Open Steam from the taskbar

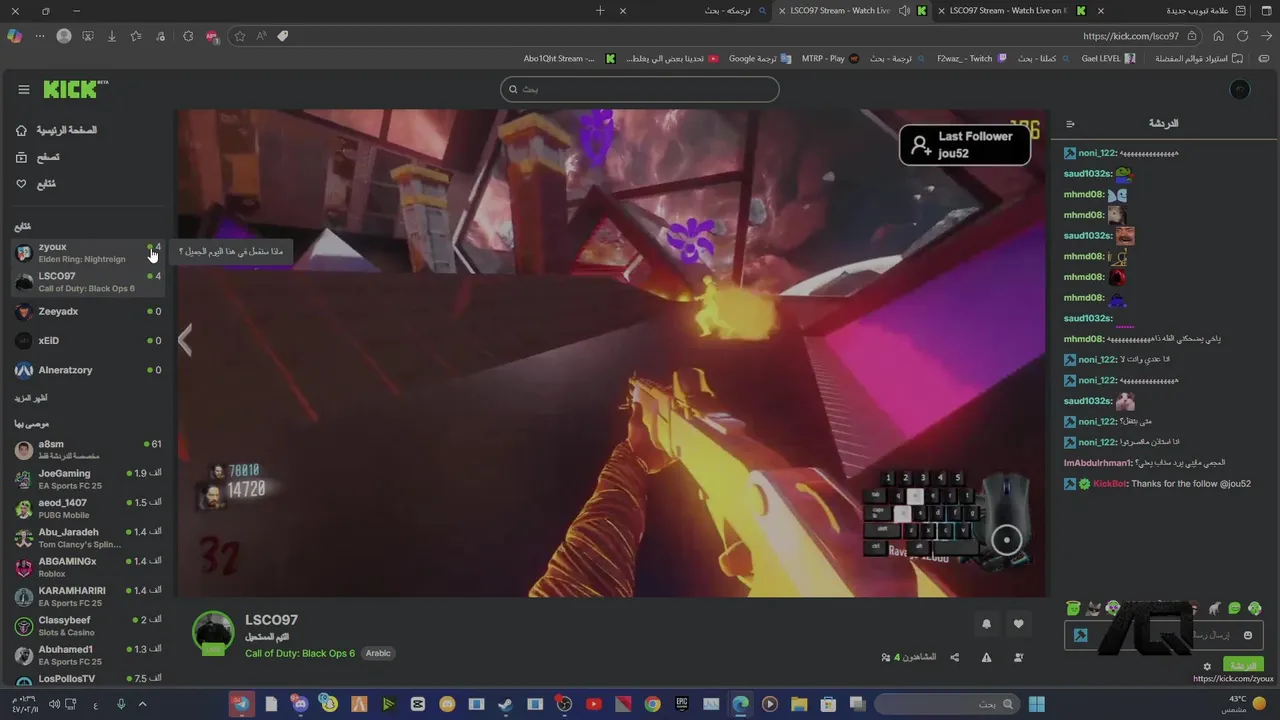tap(506, 704)
